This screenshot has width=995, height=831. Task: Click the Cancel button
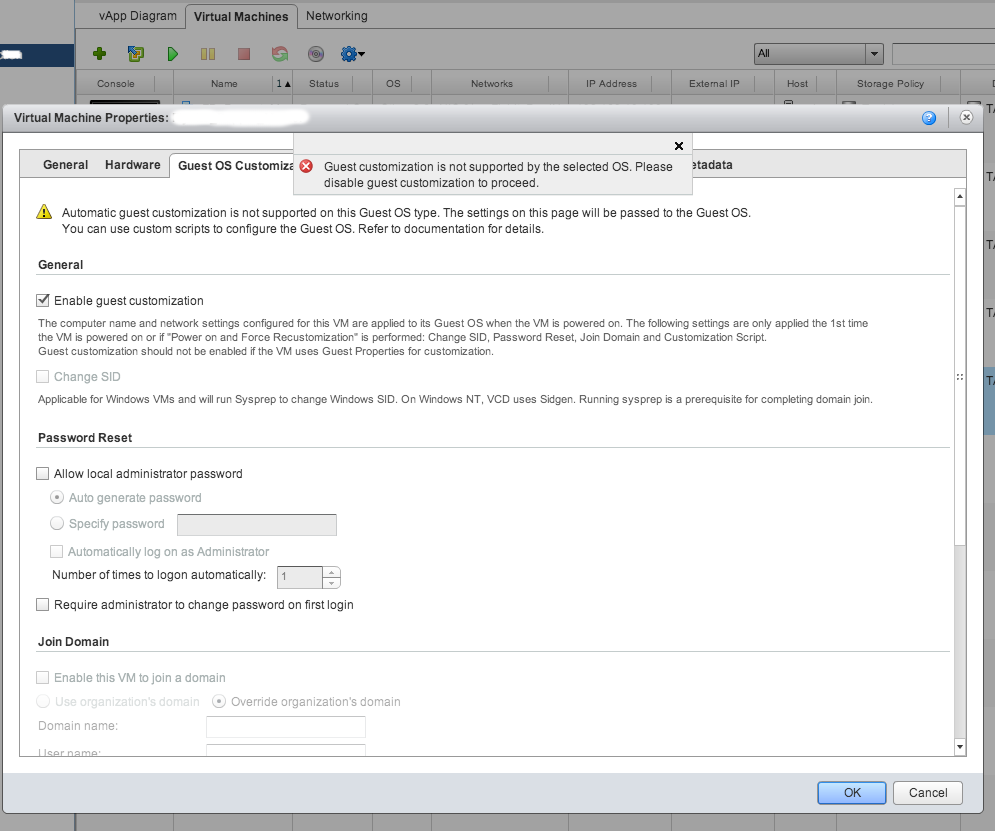click(x=927, y=792)
